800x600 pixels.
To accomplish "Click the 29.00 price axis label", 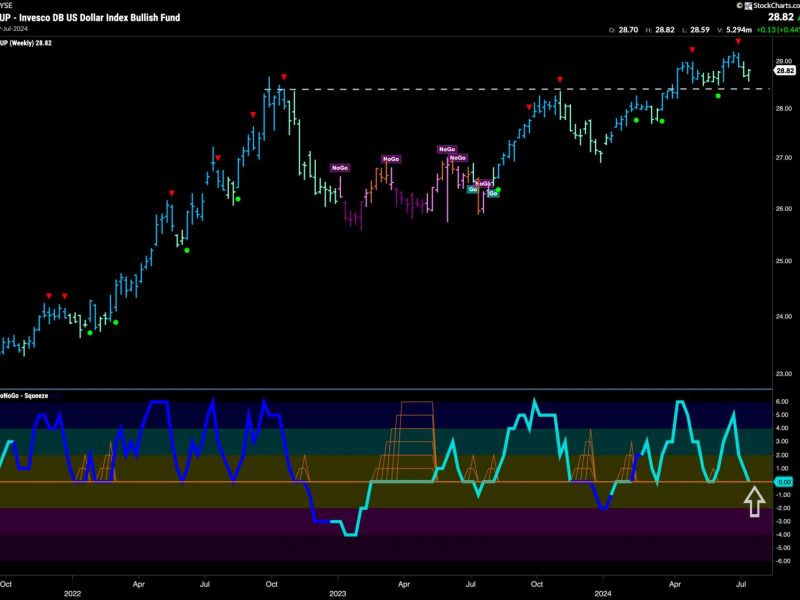I will pyautogui.click(x=784, y=61).
